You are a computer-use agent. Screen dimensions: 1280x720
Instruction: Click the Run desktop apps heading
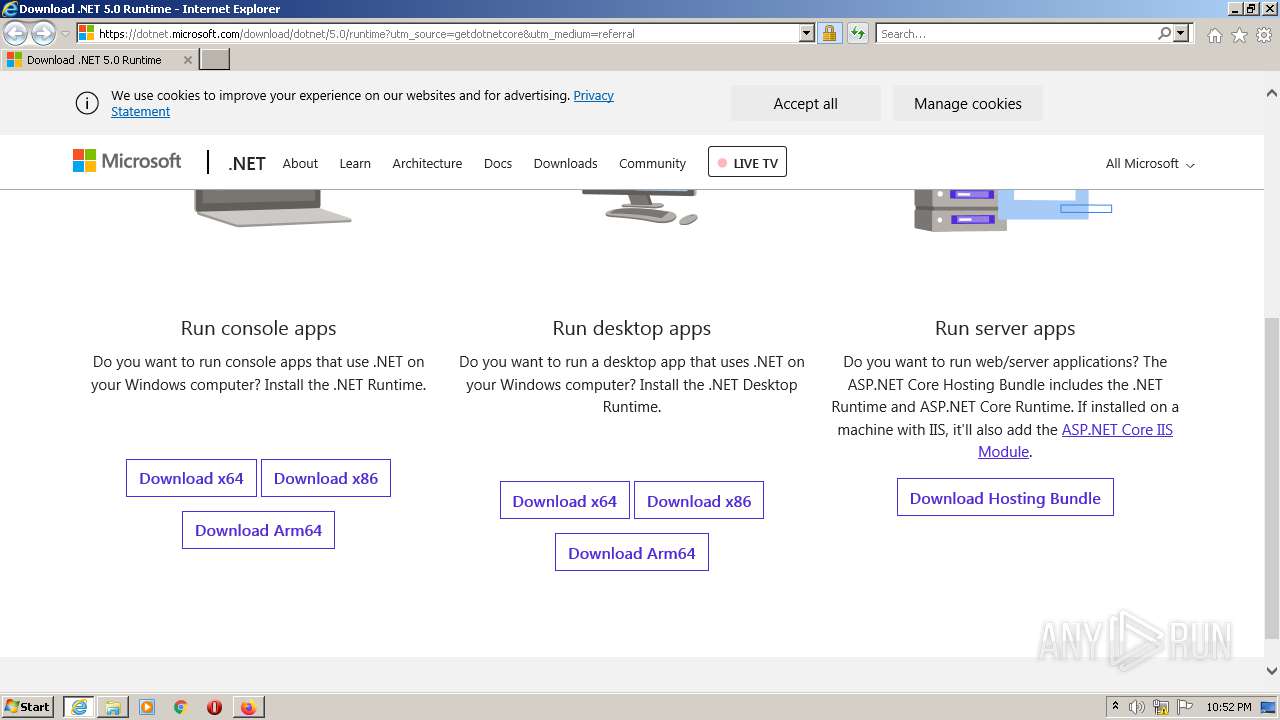click(x=631, y=328)
